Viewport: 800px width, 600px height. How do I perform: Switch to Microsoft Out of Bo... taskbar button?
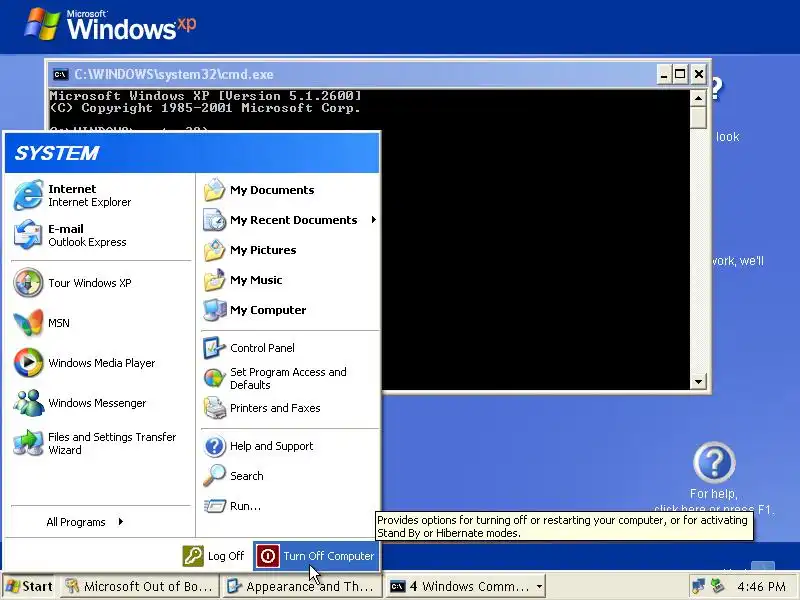pos(140,586)
